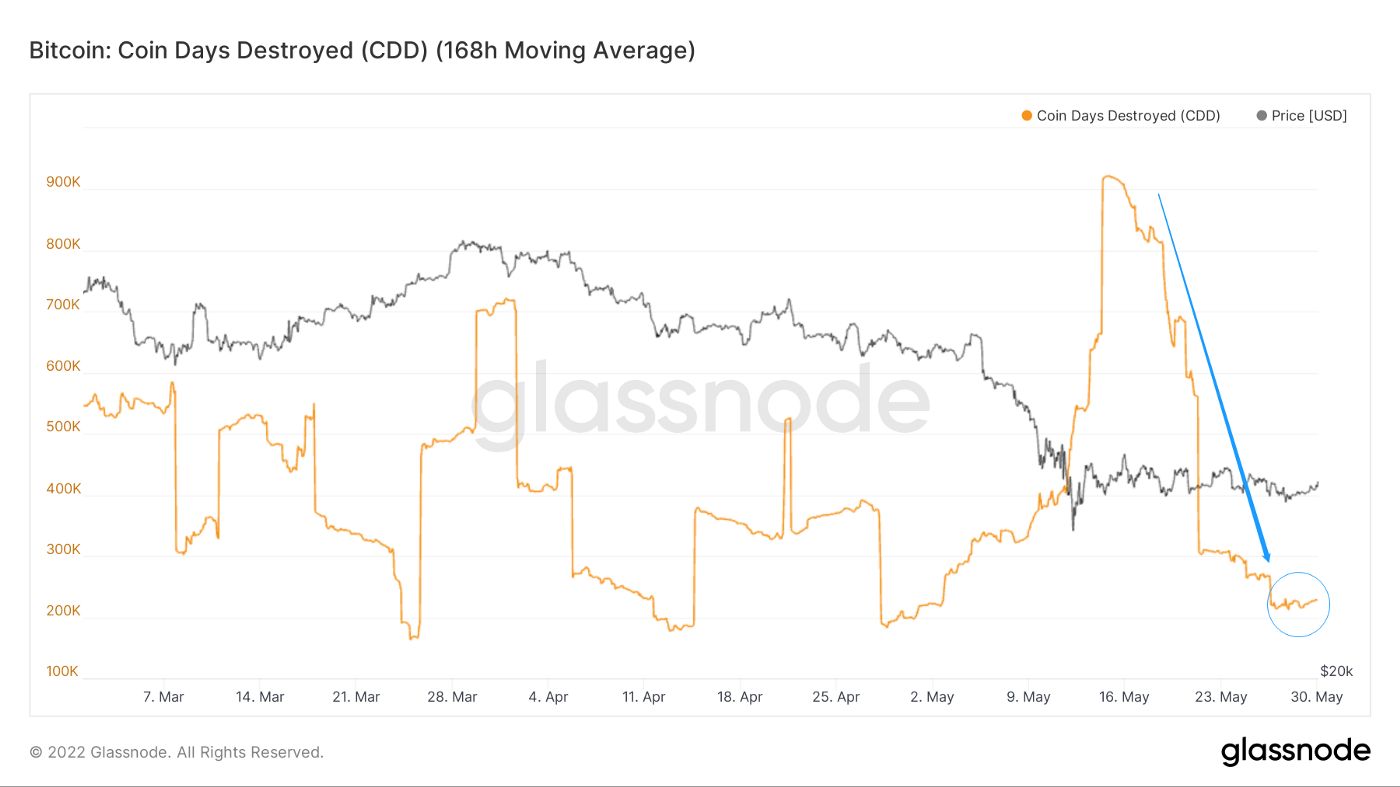Click the blue circle annotation on the chart
The image size is (1400, 787).
tap(1298, 603)
